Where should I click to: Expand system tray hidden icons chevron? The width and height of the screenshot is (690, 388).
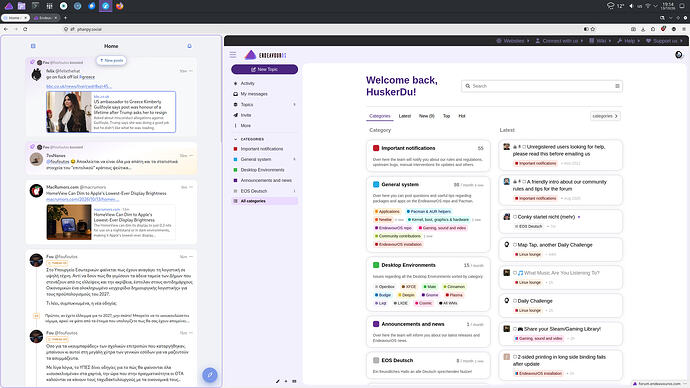point(655,6)
